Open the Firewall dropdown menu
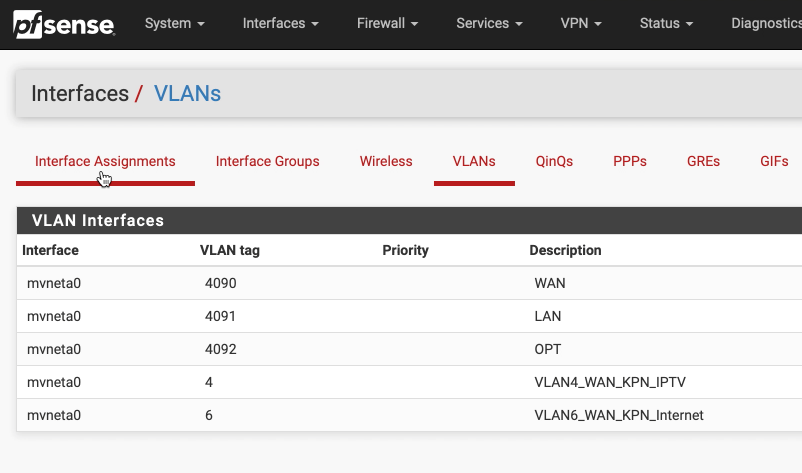This screenshot has height=473, width=802. (x=387, y=24)
